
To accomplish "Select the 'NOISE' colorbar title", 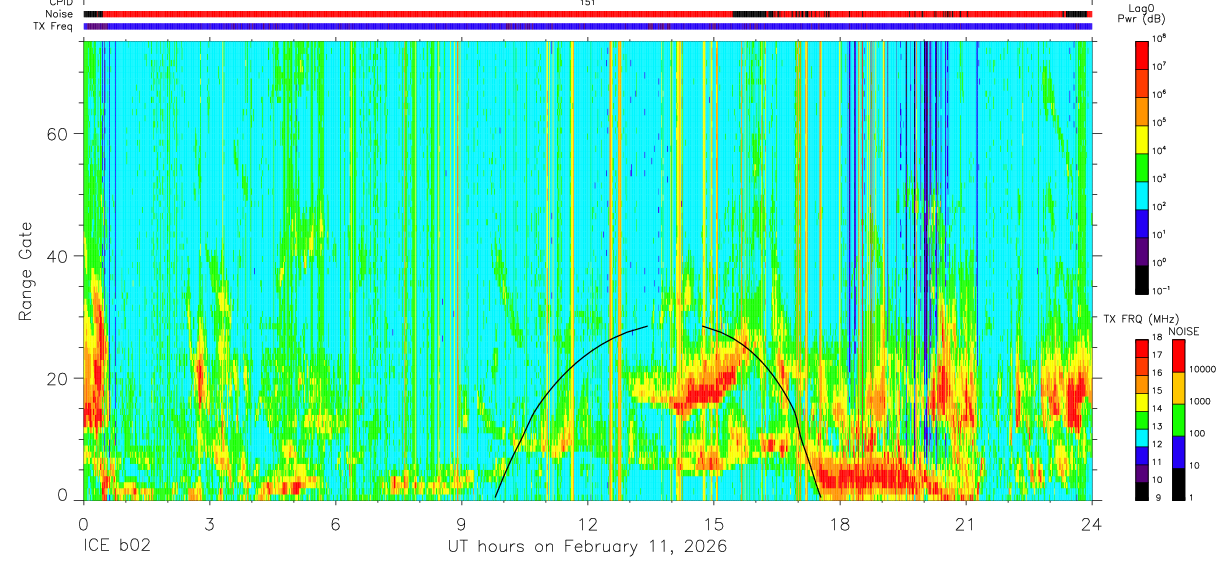I will pyautogui.click(x=1182, y=331).
